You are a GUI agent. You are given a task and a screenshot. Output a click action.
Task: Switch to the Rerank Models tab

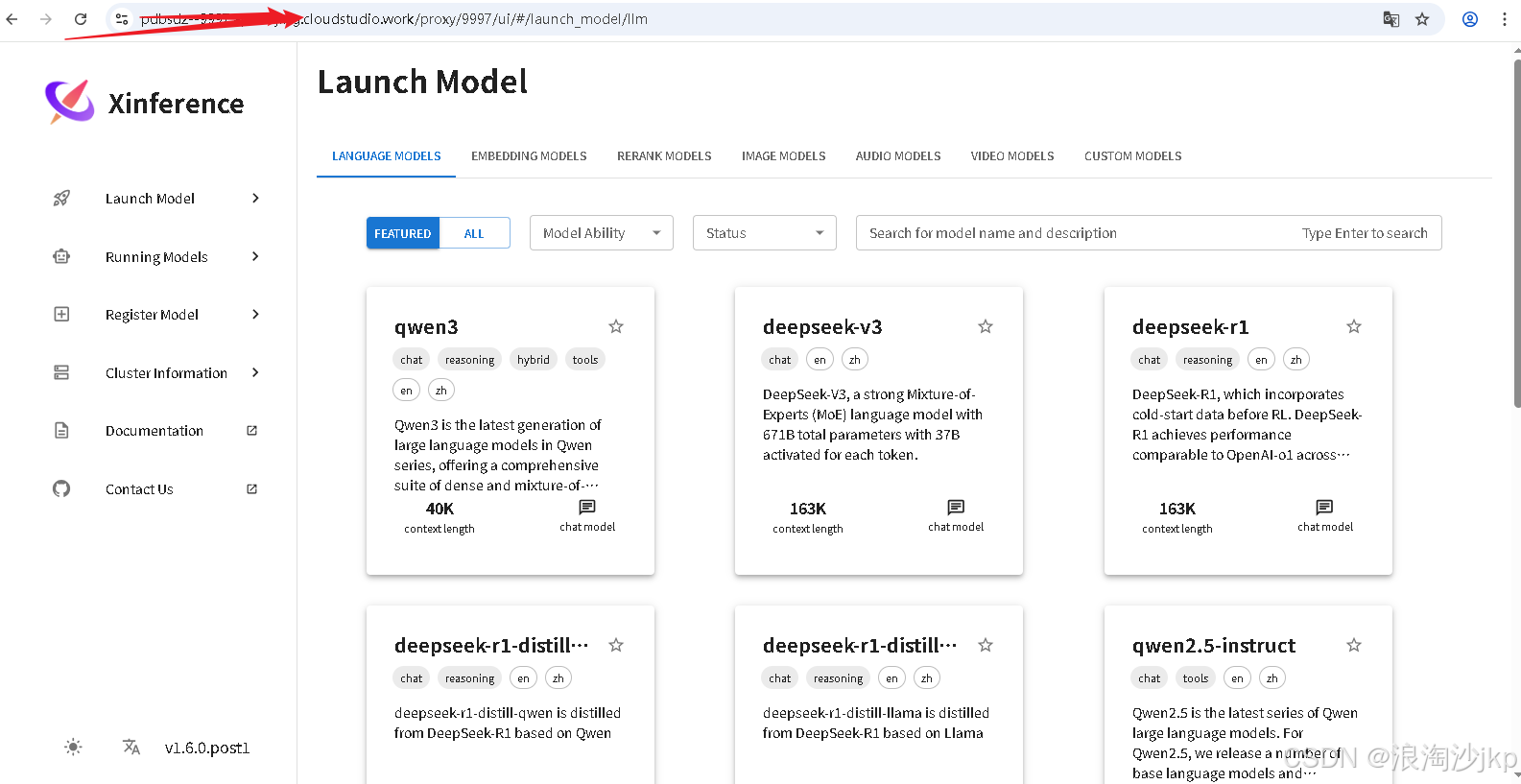(x=664, y=156)
